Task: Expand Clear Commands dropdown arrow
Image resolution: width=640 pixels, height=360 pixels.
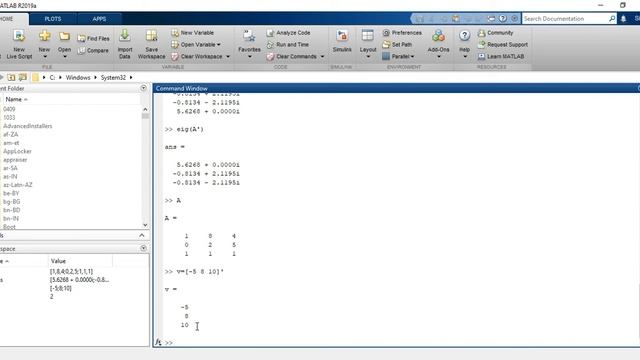Action: 322,57
